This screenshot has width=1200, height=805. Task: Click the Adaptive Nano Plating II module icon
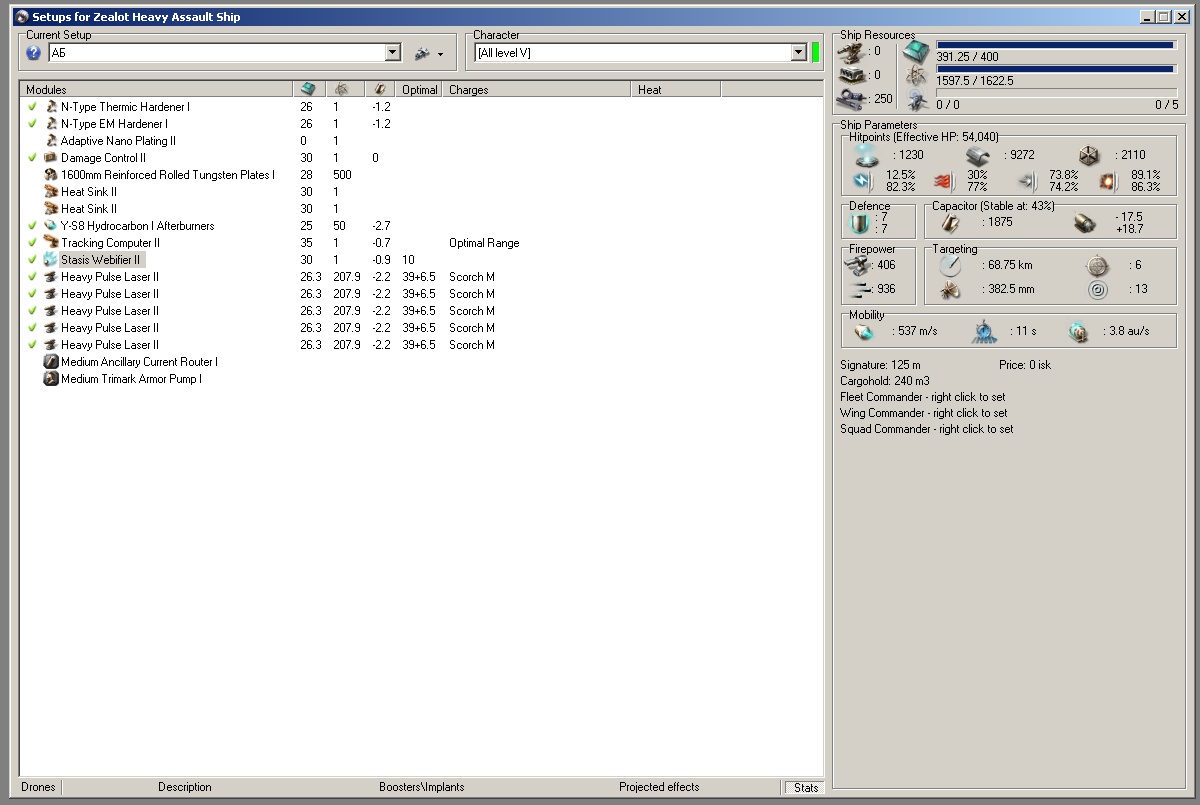pos(51,140)
